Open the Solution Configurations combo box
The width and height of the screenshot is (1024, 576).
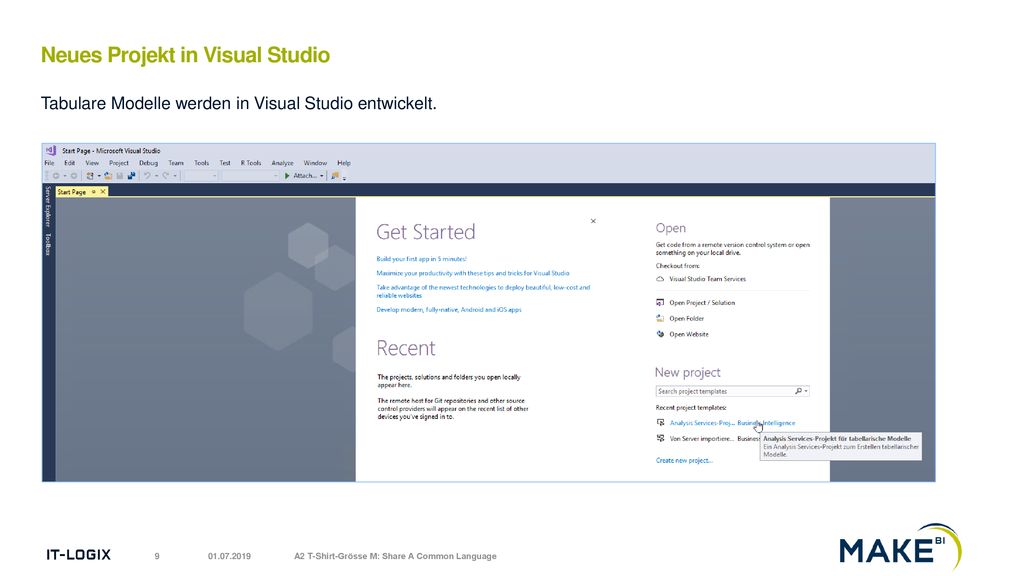click(x=200, y=176)
